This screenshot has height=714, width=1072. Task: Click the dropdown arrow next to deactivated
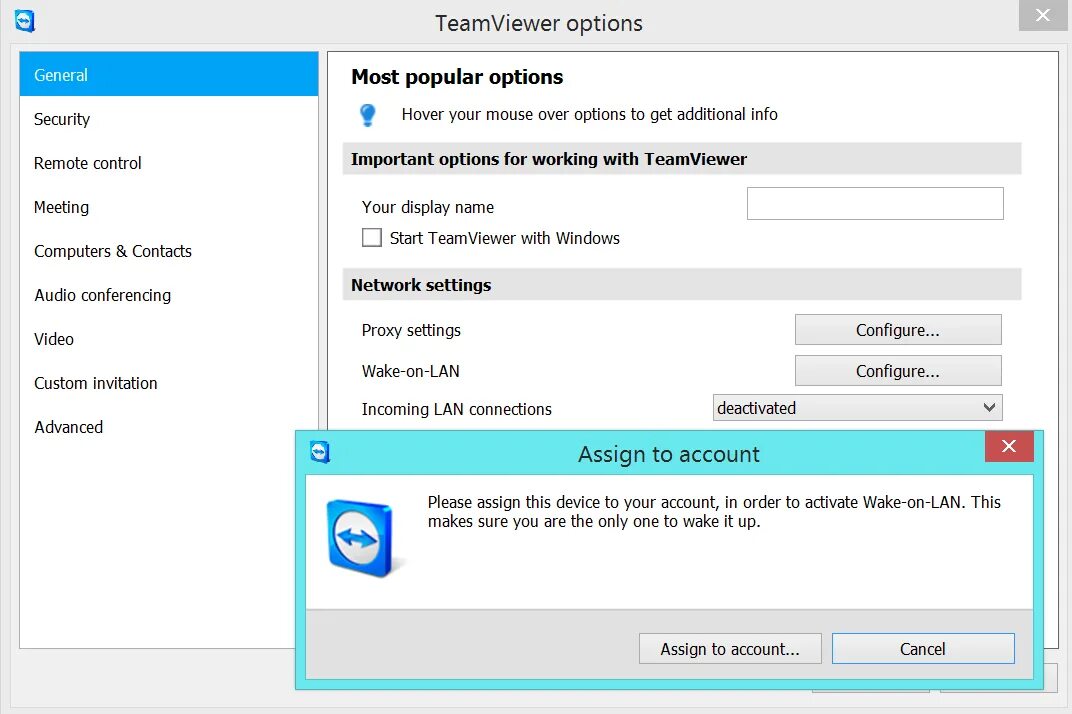click(x=989, y=408)
